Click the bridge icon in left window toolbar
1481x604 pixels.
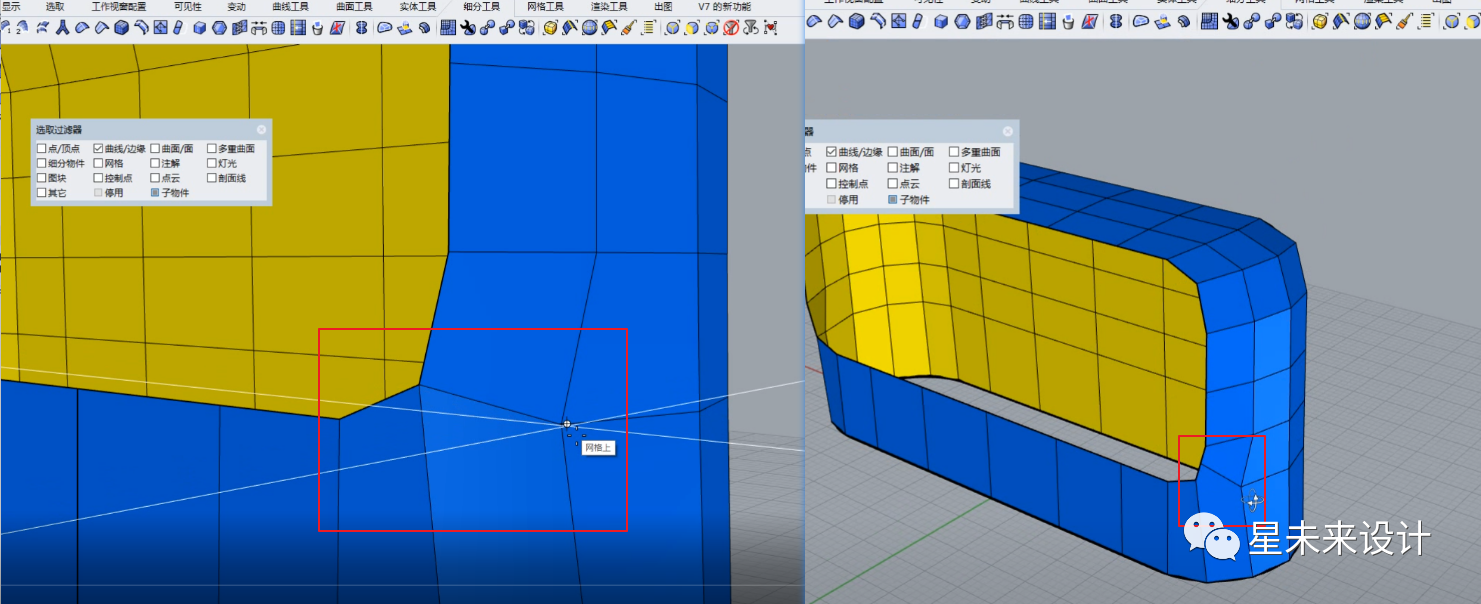click(259, 28)
